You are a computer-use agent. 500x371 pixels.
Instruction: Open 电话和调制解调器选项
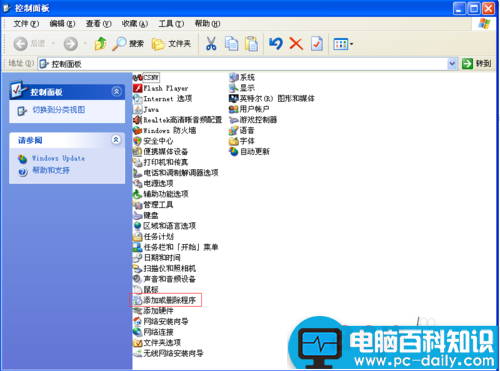(176, 173)
